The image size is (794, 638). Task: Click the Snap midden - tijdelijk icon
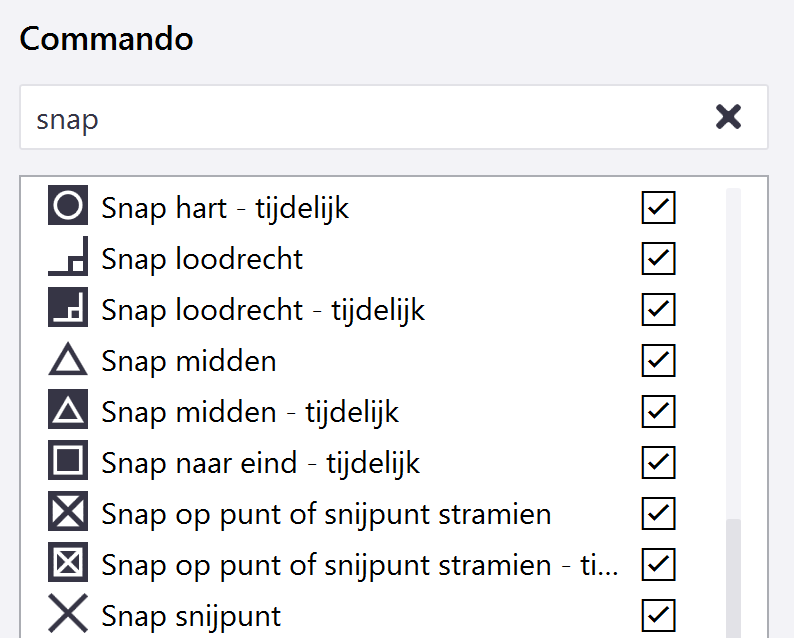pos(68,411)
